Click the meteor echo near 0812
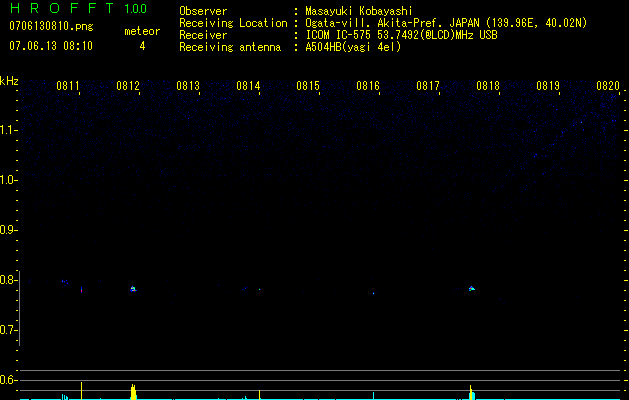This screenshot has width=629, height=400. 133,289
